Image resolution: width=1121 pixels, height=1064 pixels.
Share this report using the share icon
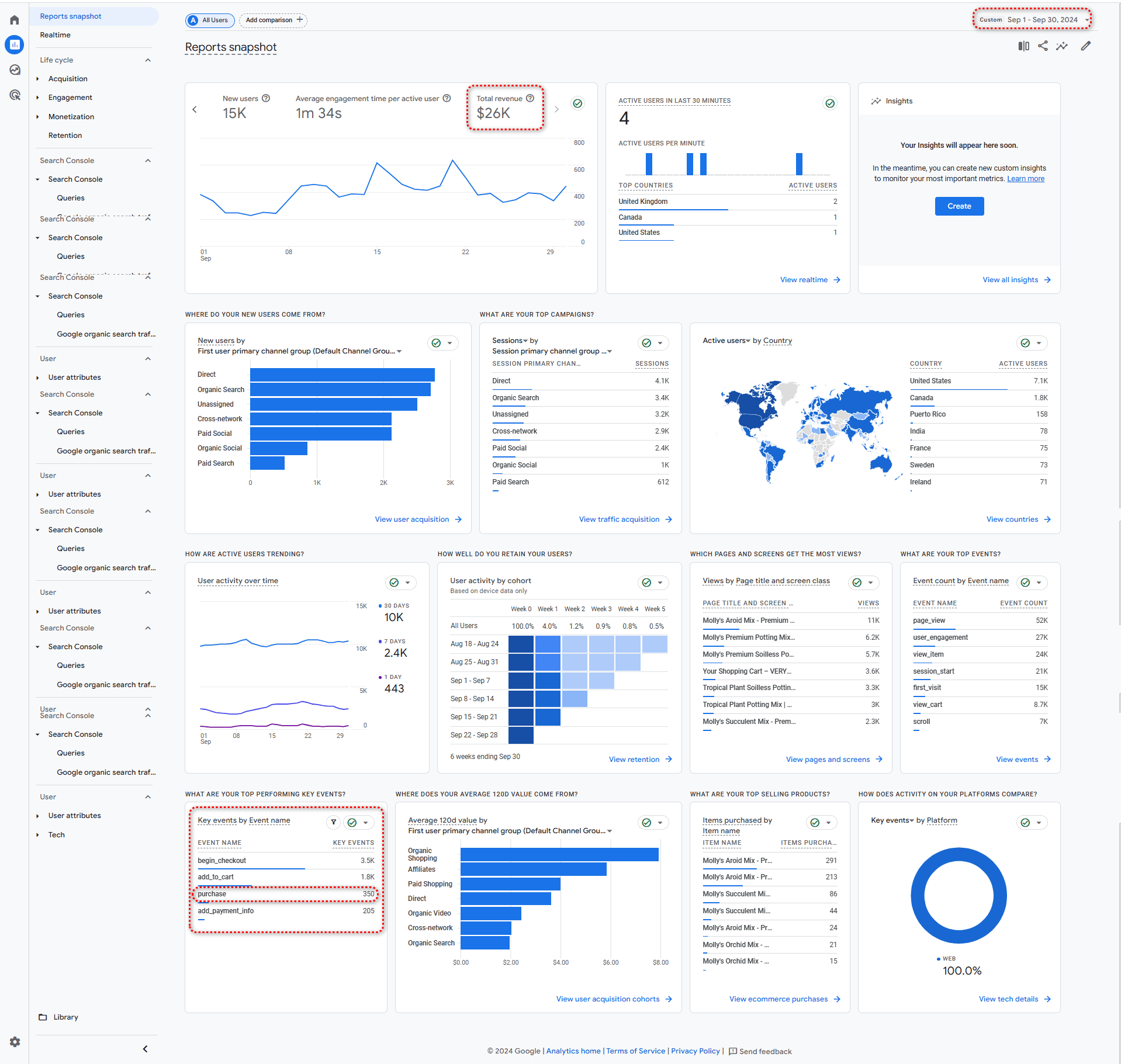tap(1043, 46)
